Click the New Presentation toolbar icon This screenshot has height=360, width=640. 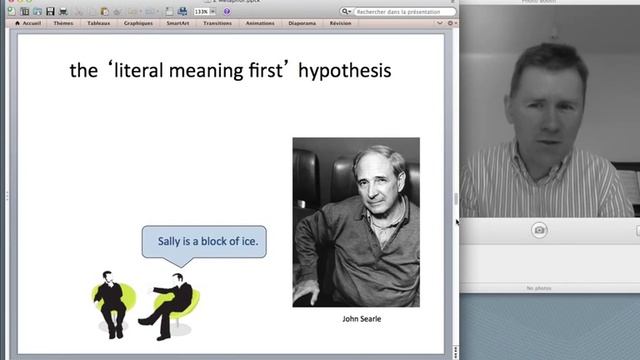[11, 11]
